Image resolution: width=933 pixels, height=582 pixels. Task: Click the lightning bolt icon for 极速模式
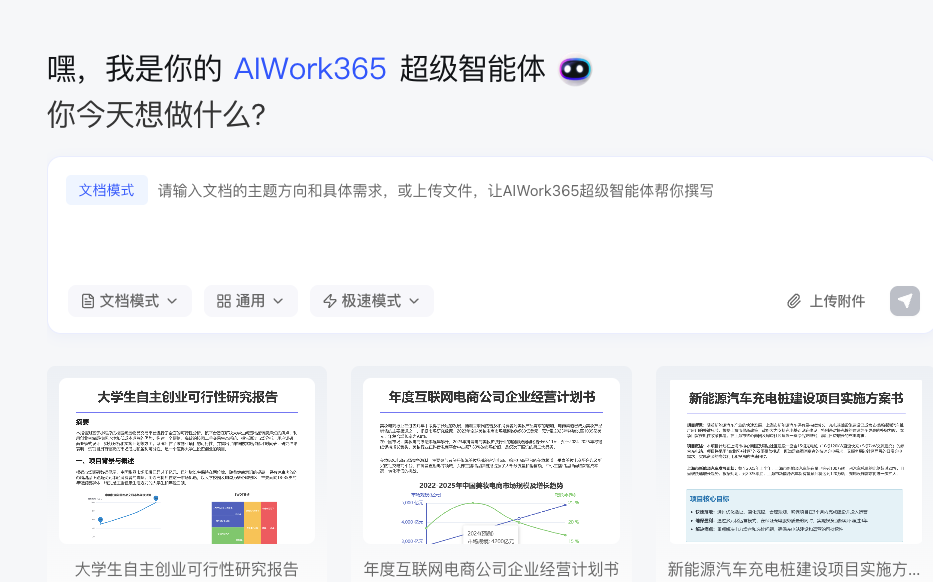point(330,301)
